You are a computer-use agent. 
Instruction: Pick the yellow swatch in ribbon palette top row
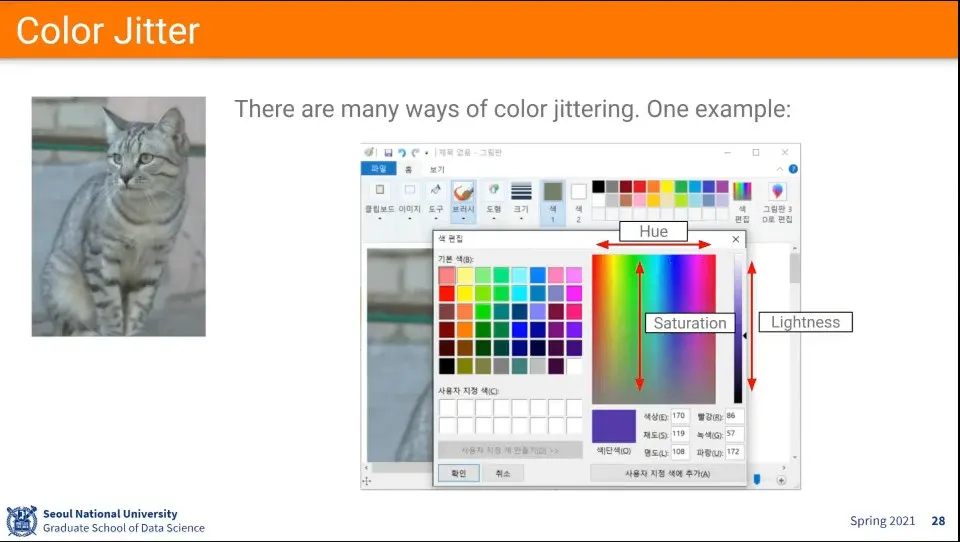[x=667, y=186]
